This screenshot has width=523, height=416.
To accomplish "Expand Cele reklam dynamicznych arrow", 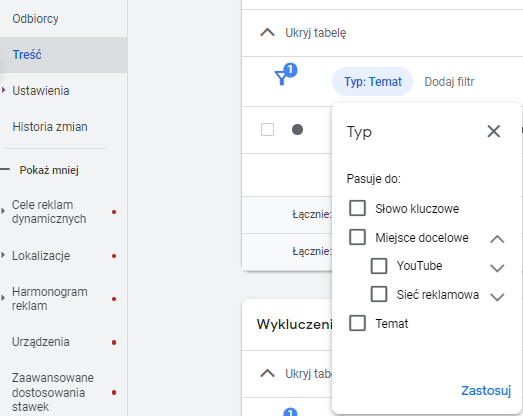I will tap(3, 211).
